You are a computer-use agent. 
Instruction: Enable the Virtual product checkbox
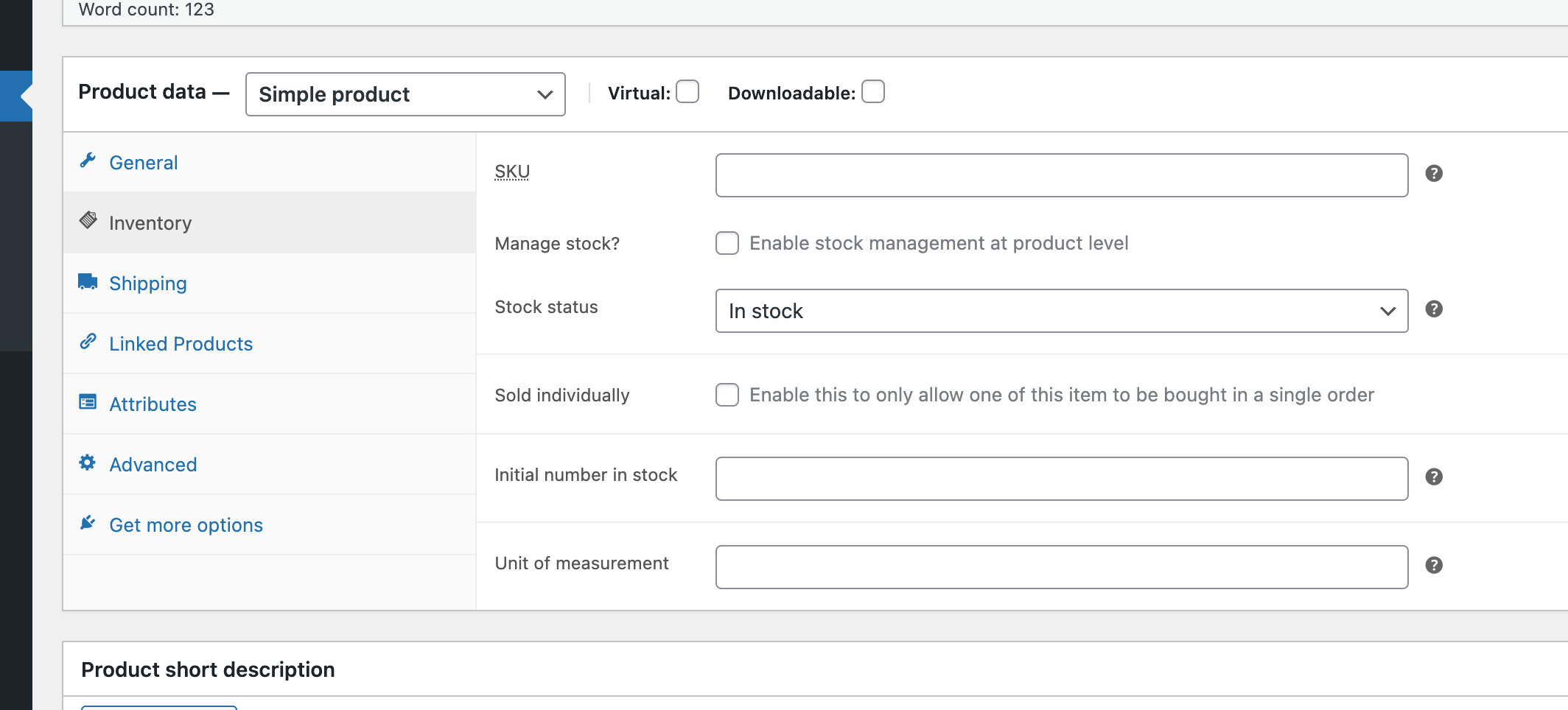[x=687, y=92]
